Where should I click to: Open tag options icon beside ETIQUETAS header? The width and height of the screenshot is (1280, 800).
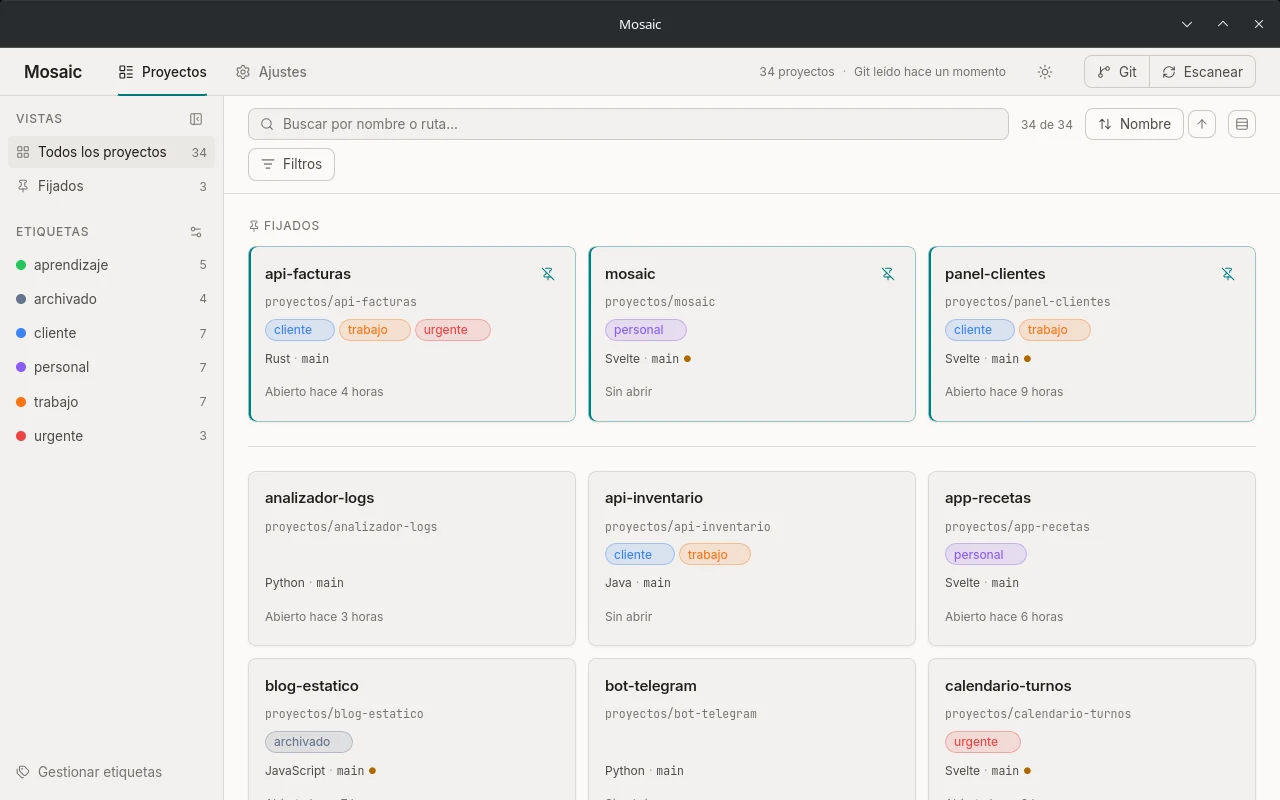coord(196,232)
